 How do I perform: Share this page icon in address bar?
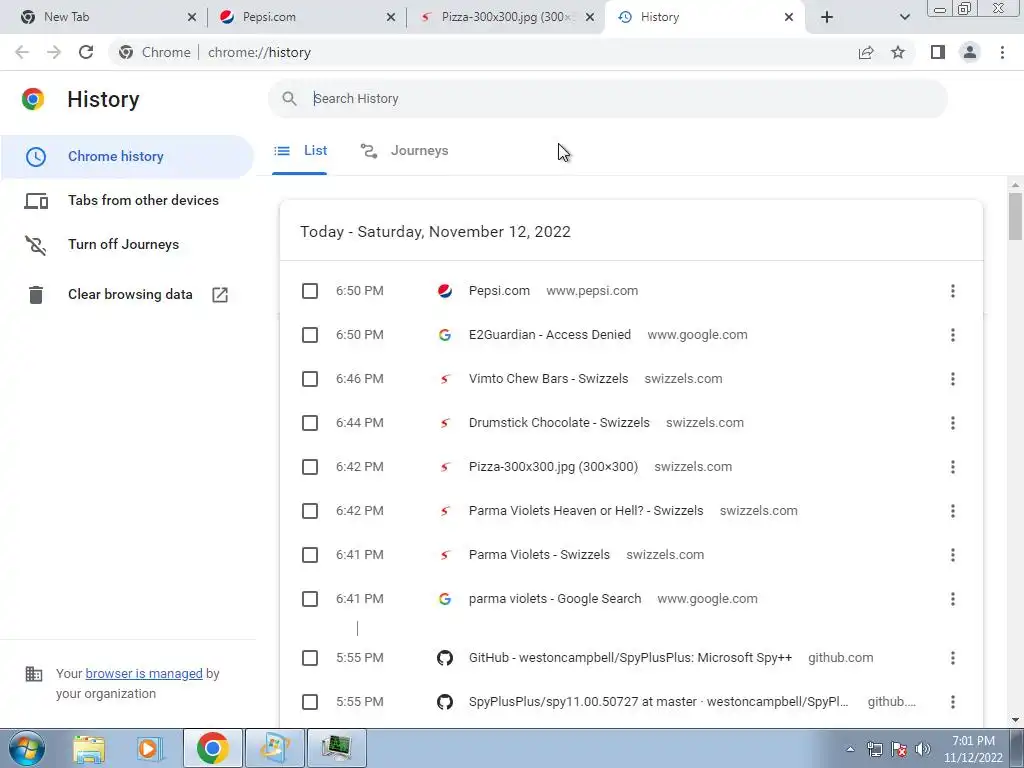pos(866,52)
